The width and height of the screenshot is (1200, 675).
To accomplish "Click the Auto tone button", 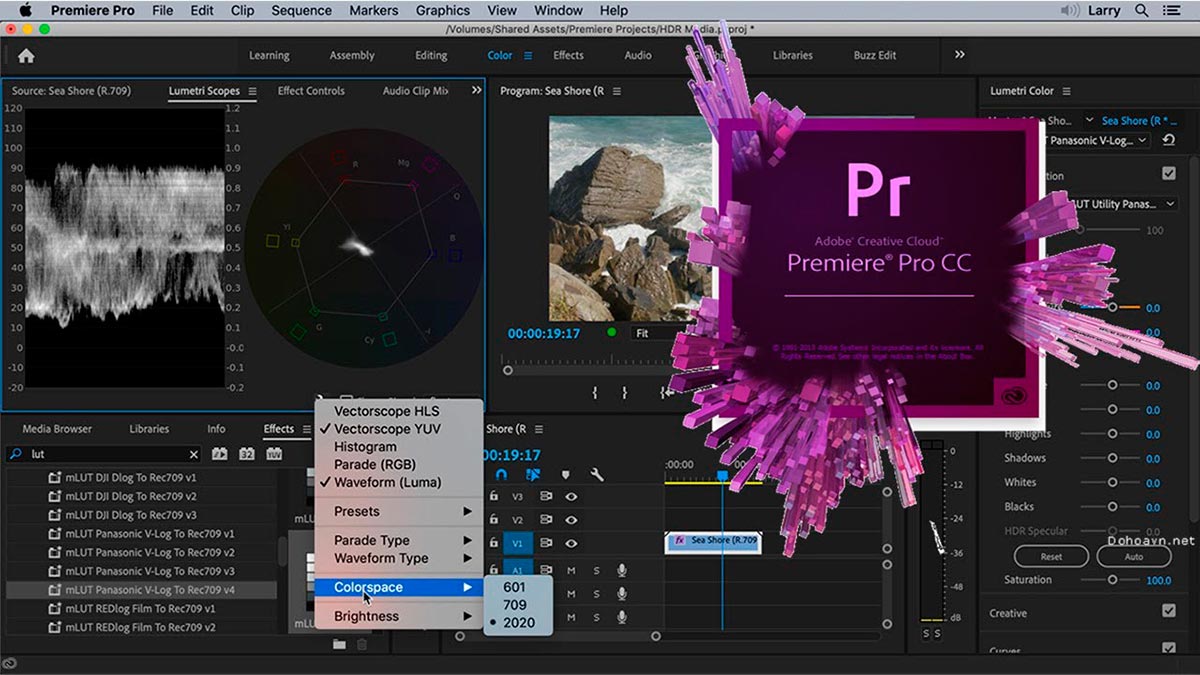I will click(x=1133, y=557).
